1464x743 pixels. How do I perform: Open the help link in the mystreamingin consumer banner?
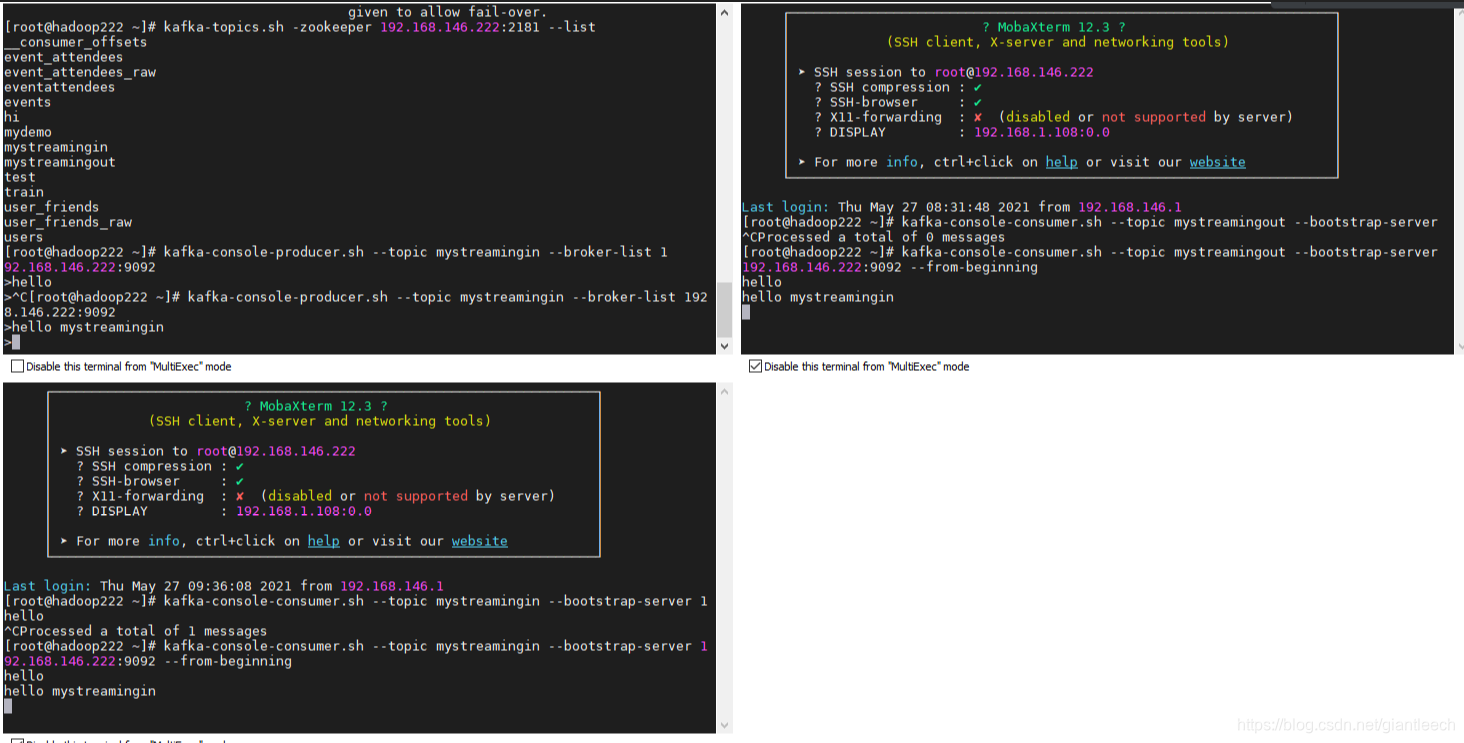pyautogui.click(x=324, y=541)
